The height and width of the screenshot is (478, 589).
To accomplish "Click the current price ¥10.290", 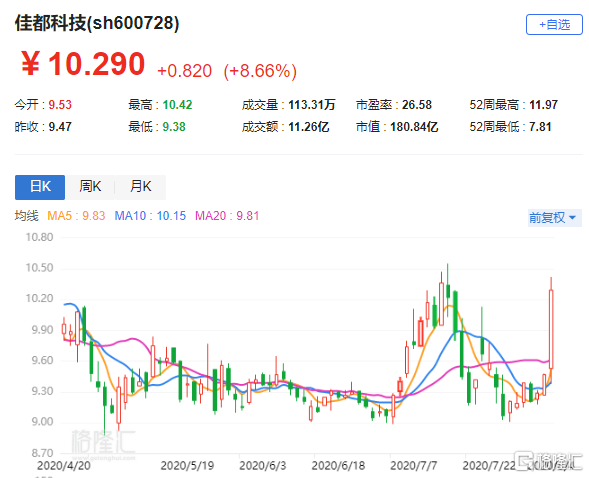I will [83, 64].
